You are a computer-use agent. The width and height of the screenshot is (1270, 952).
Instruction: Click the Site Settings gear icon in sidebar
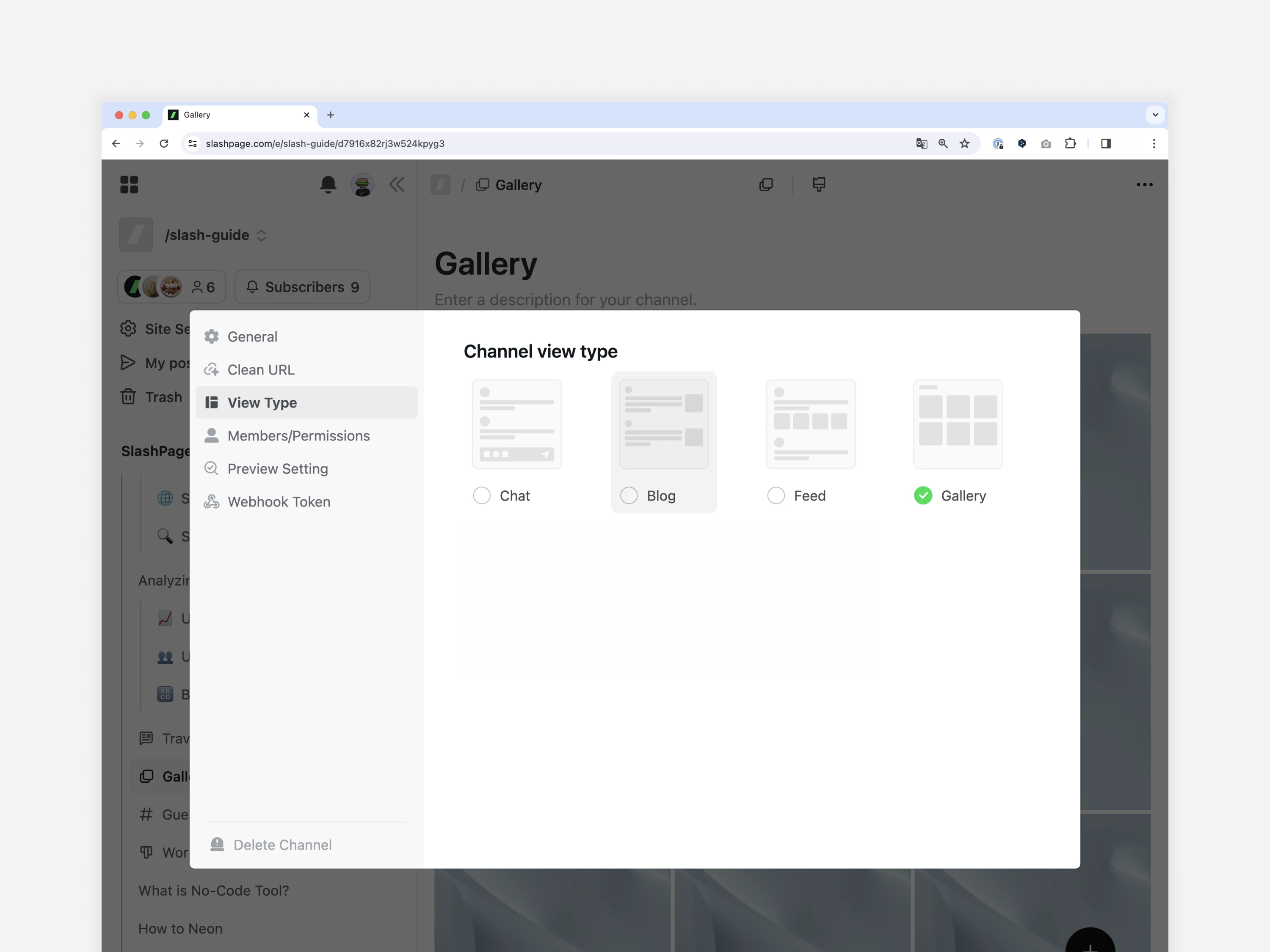click(x=128, y=328)
